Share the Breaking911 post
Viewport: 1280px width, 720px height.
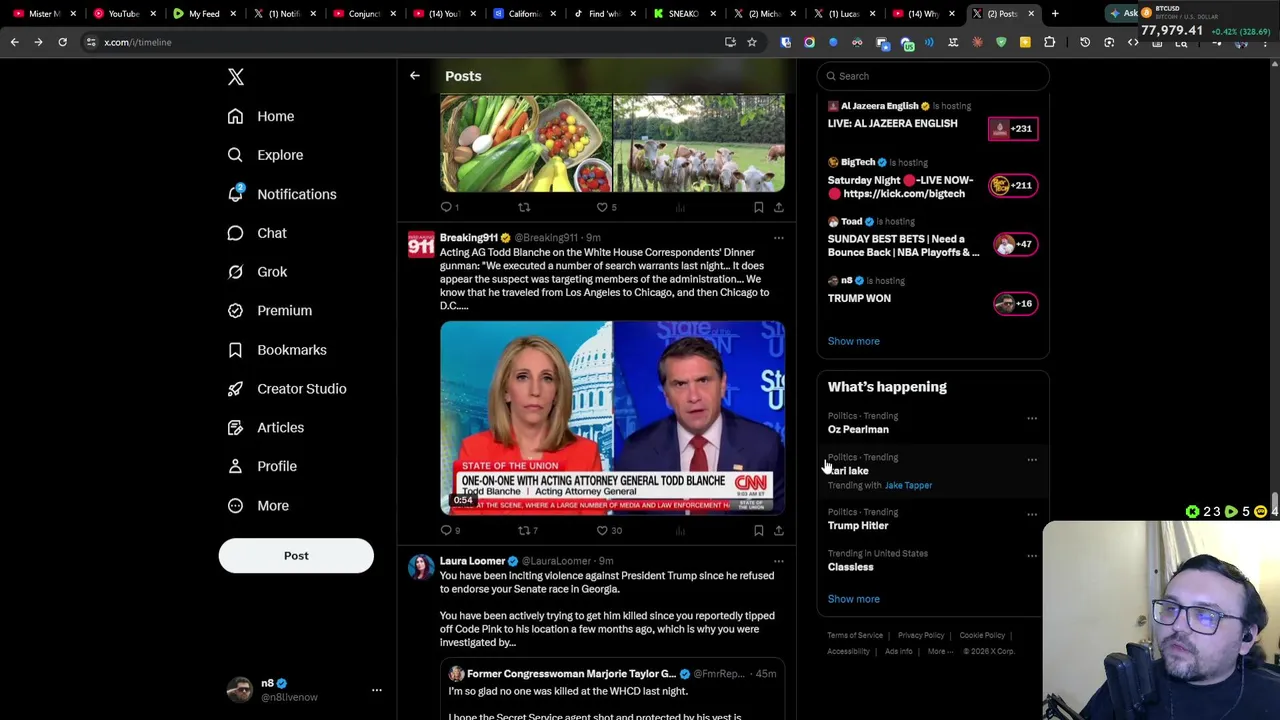(779, 531)
